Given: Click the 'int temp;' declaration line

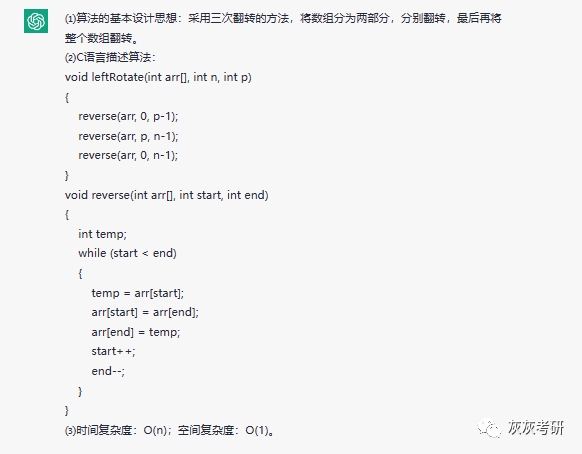Looking at the screenshot, I should point(102,234).
